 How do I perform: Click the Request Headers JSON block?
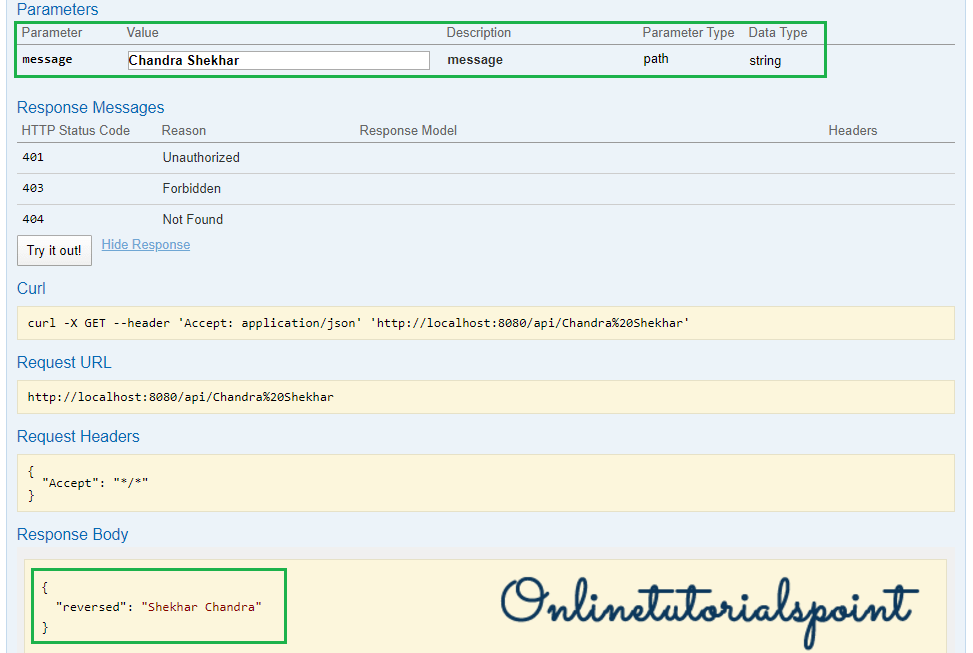coord(485,483)
